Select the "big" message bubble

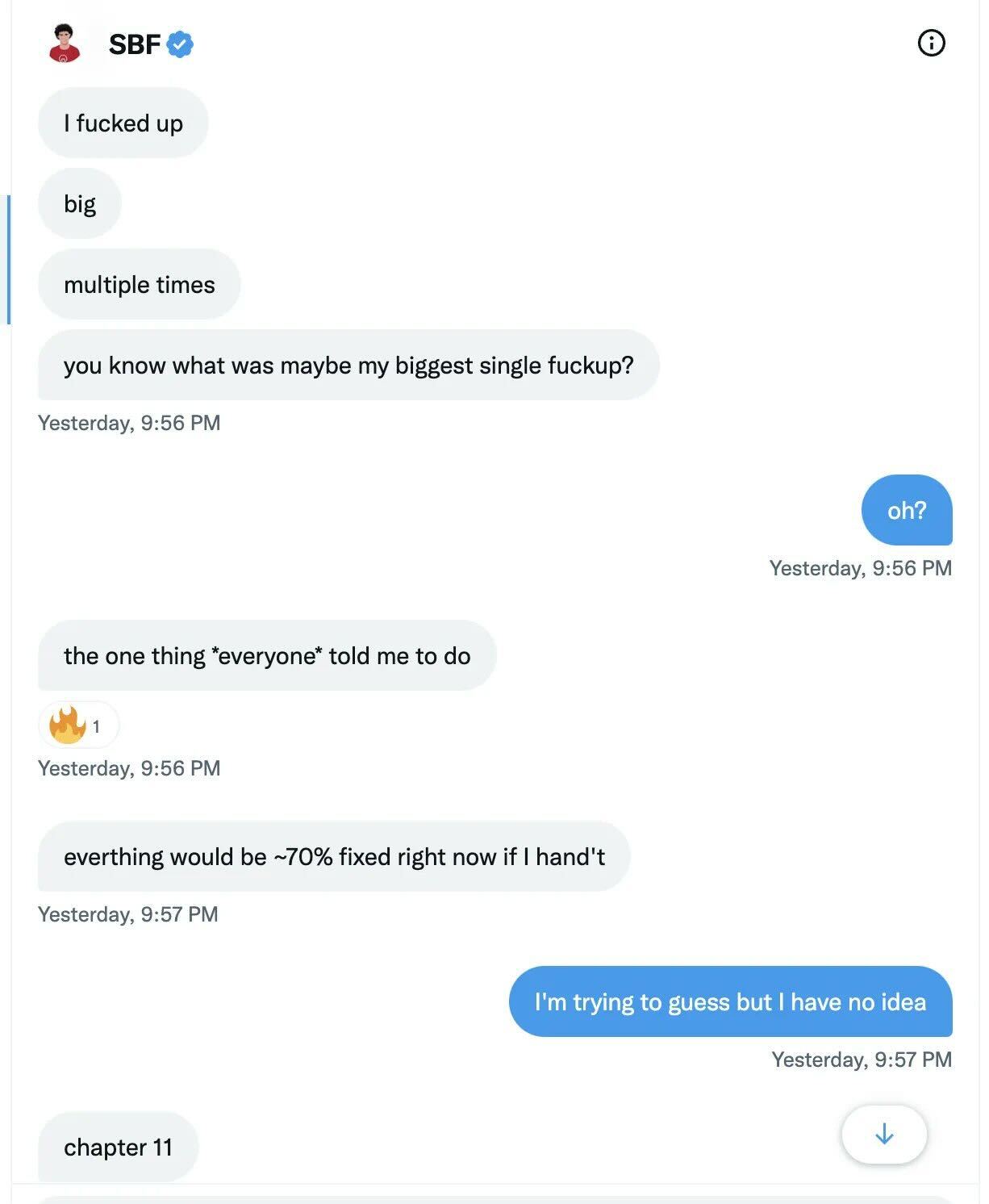(79, 204)
